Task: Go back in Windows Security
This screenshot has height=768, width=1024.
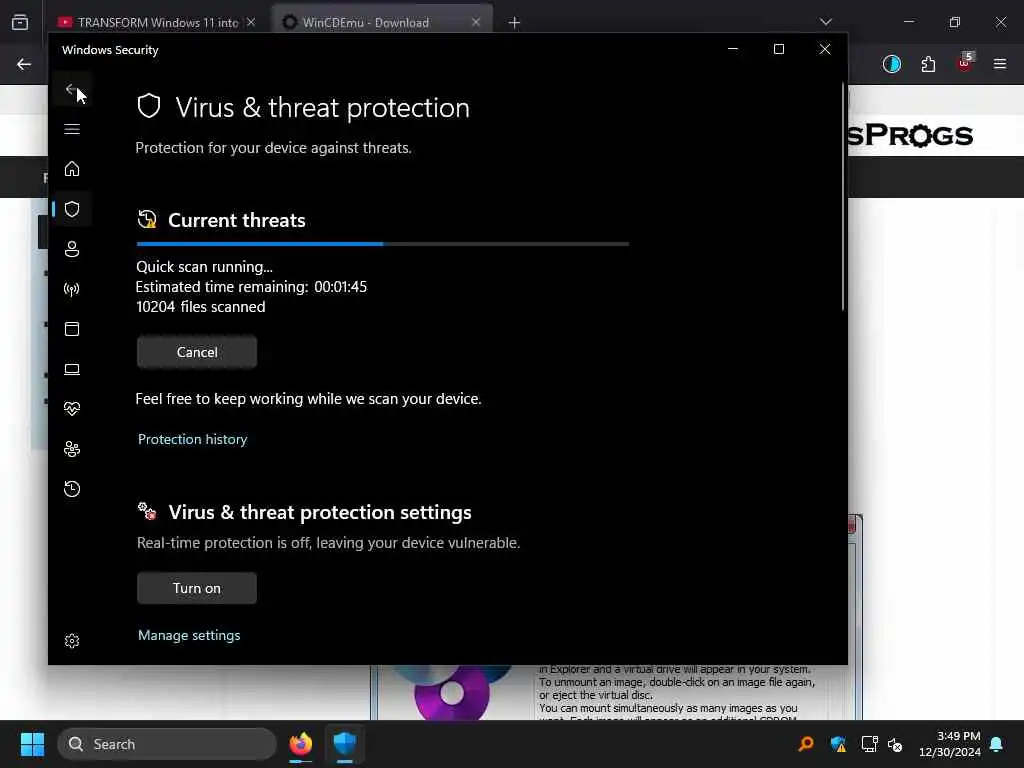Action: [x=71, y=89]
